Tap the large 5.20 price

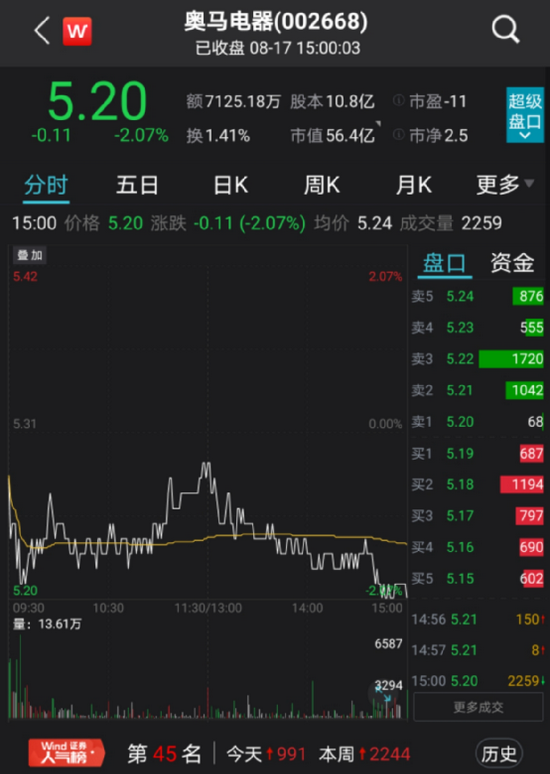pos(97,102)
